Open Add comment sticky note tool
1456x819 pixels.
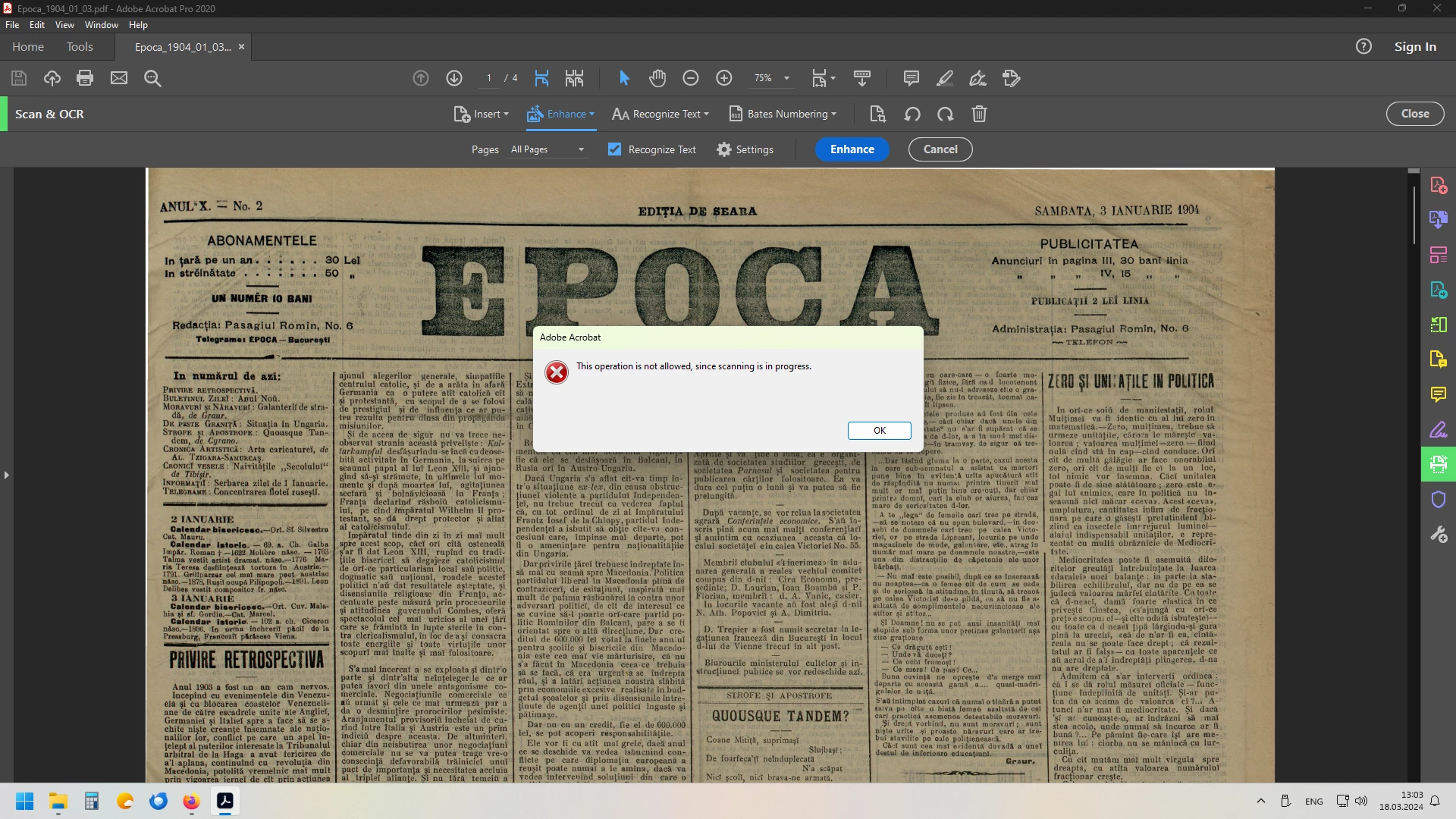tap(911, 78)
